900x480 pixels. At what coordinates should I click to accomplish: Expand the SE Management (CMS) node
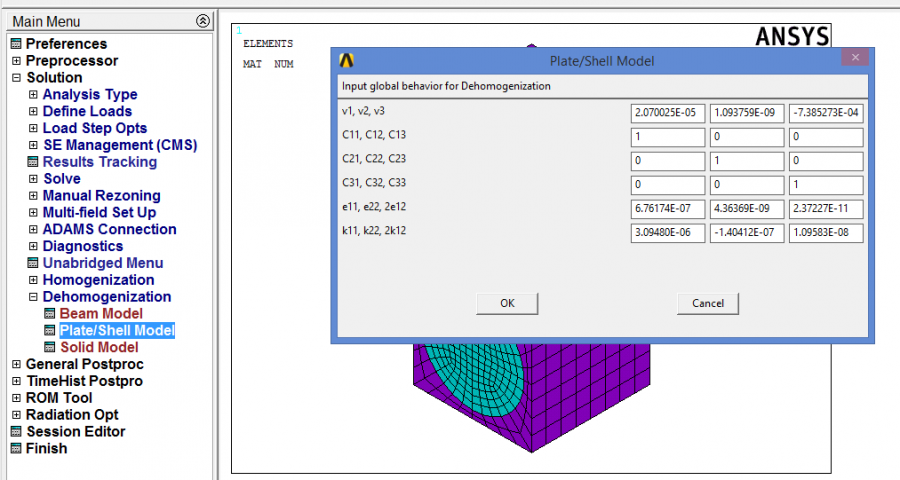tap(33, 145)
